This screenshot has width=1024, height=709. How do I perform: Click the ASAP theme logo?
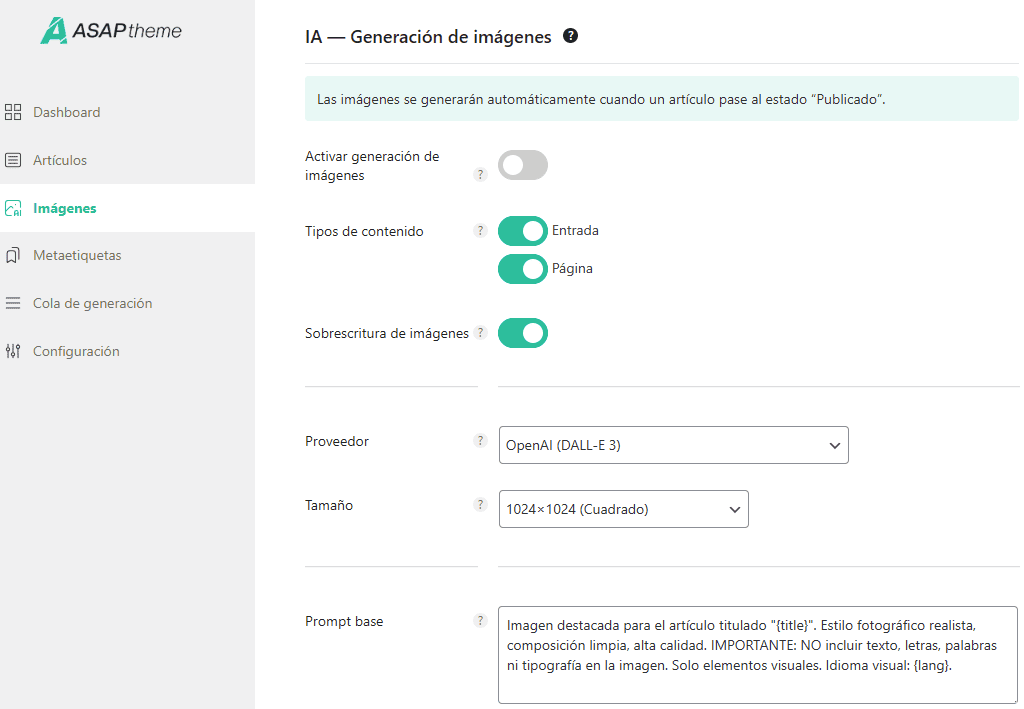(111, 30)
